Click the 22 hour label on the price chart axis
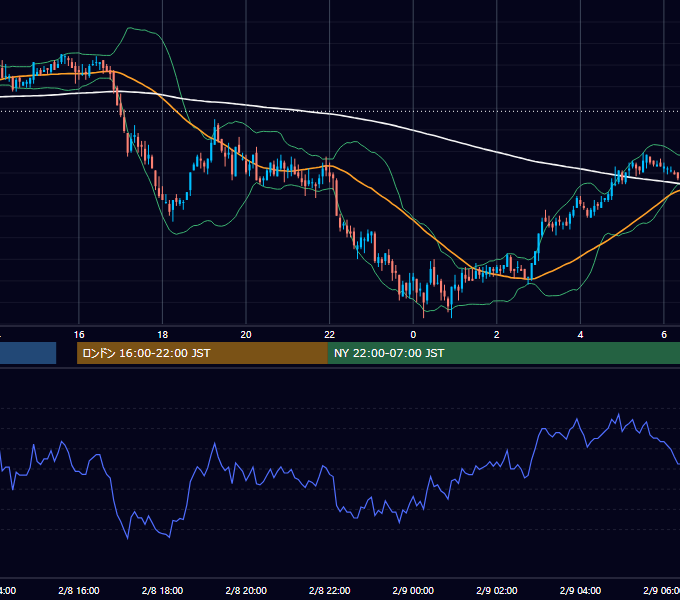The width and height of the screenshot is (680, 600). [x=330, y=335]
